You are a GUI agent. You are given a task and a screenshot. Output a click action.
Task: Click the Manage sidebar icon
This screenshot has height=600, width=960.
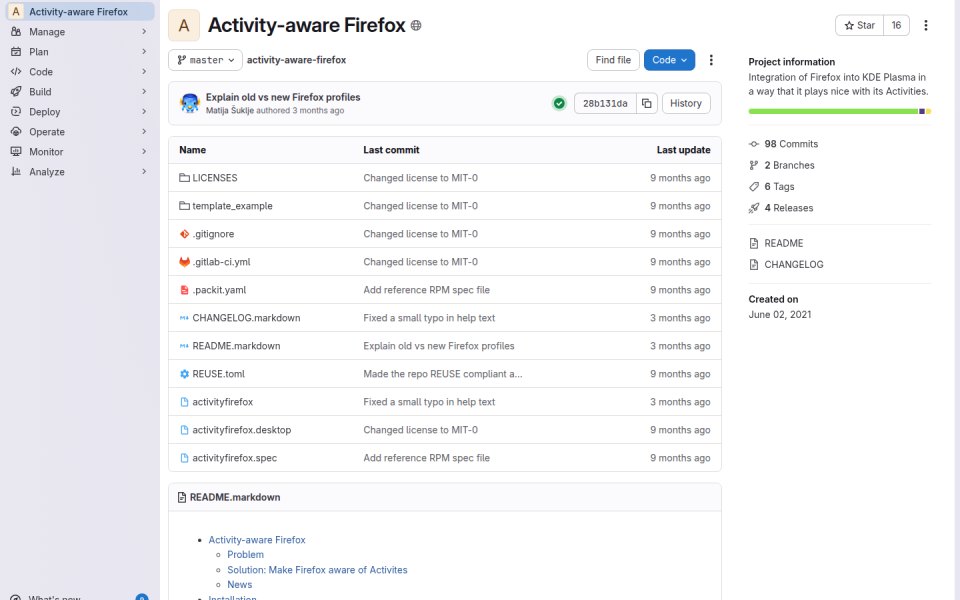[16, 32]
